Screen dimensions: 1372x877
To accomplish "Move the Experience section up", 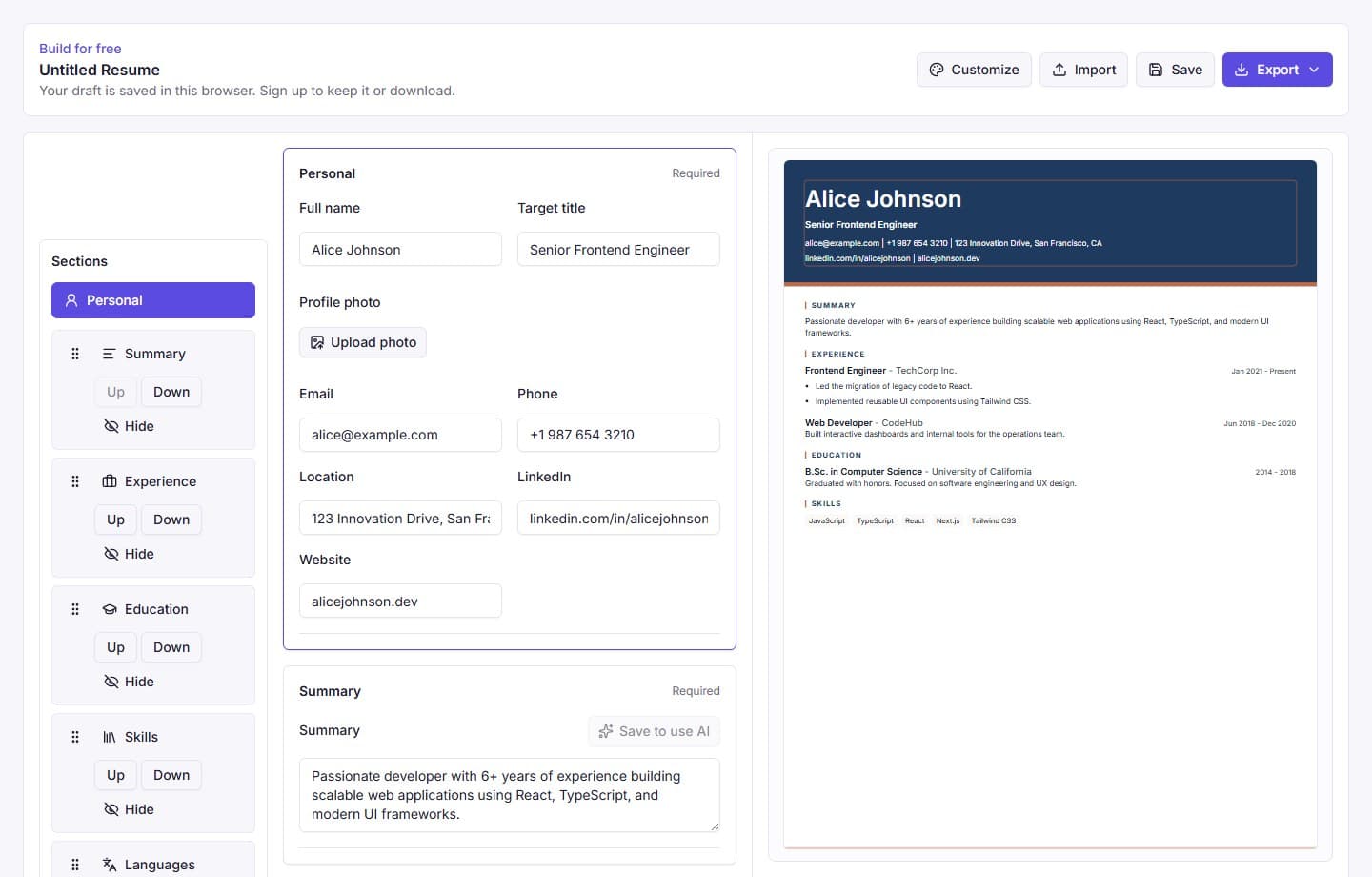I will pos(115,520).
